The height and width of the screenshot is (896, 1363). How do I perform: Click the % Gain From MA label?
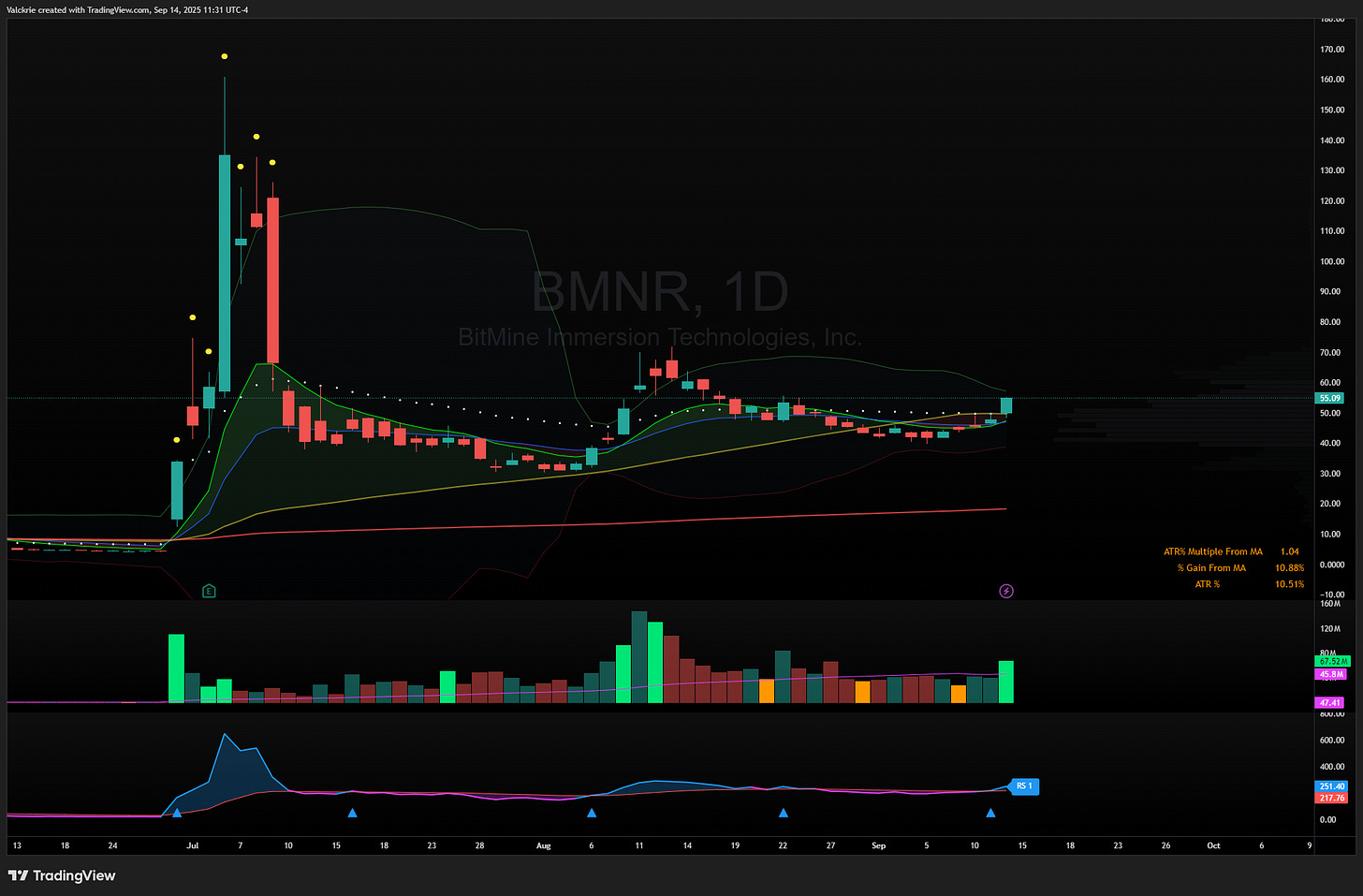click(1211, 568)
